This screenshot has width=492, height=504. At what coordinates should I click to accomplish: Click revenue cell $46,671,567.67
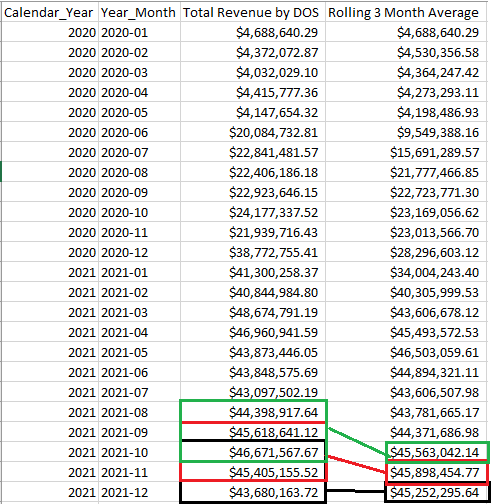coord(253,452)
